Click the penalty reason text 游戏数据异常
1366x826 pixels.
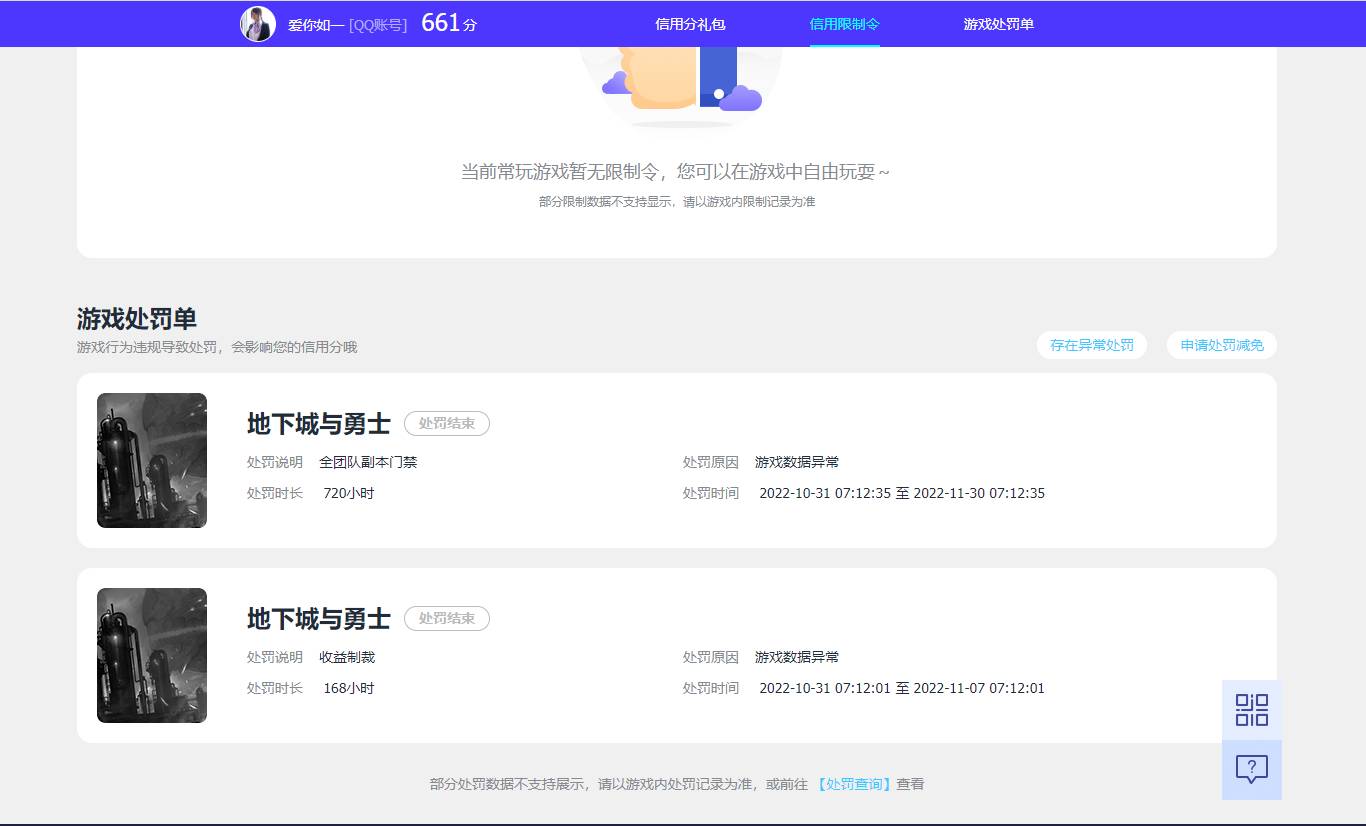pyautogui.click(x=797, y=461)
